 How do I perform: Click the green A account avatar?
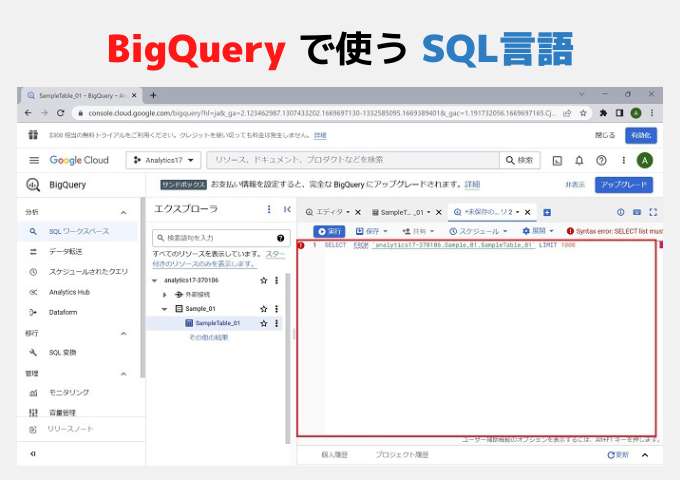point(645,160)
